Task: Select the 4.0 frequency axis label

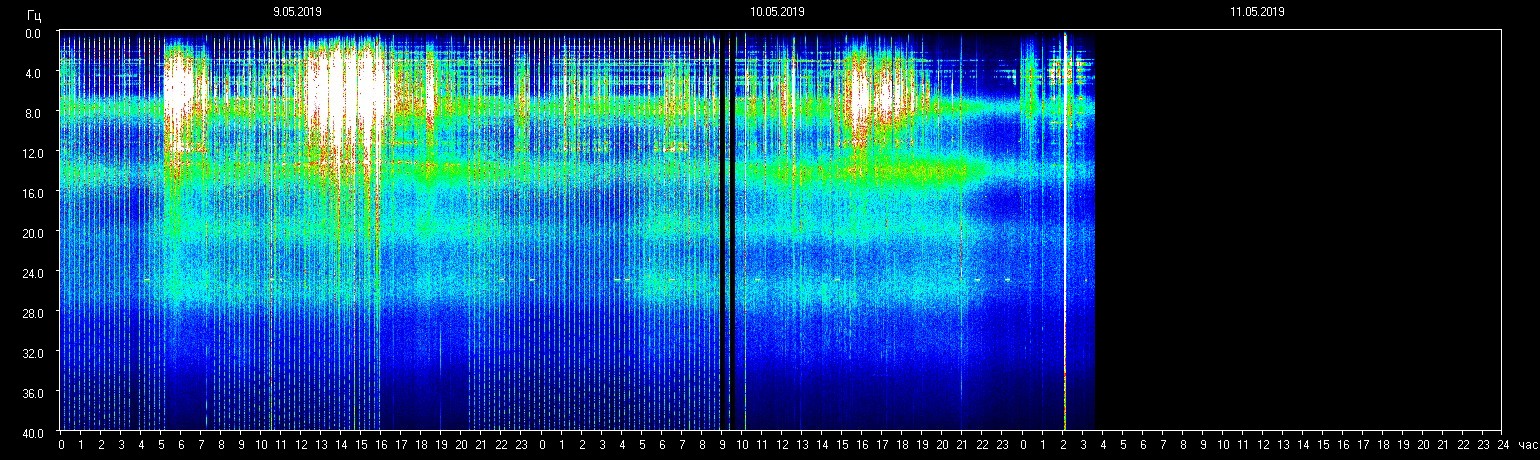Action: click(33, 73)
